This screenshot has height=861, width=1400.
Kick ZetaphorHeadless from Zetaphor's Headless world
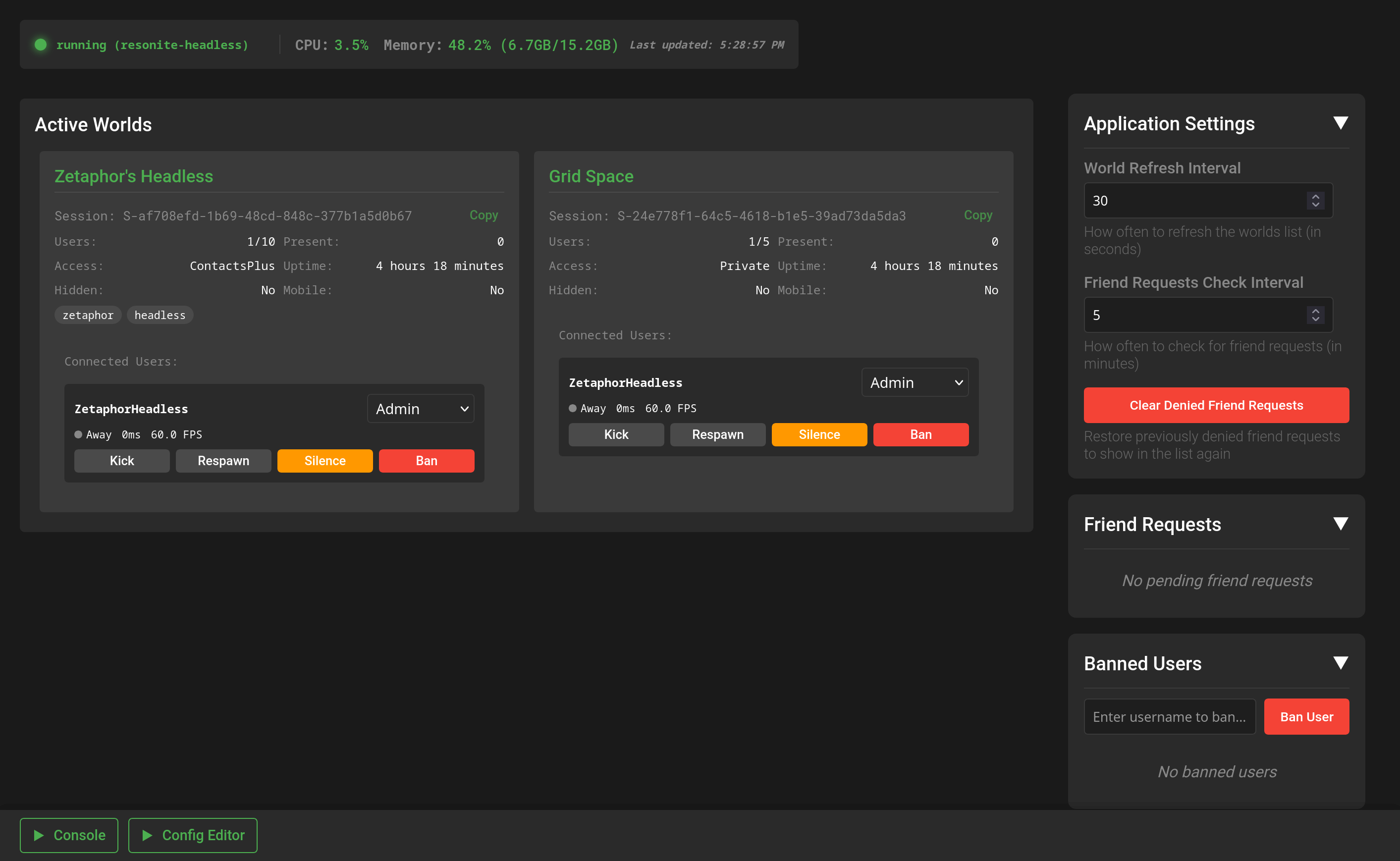point(122,461)
